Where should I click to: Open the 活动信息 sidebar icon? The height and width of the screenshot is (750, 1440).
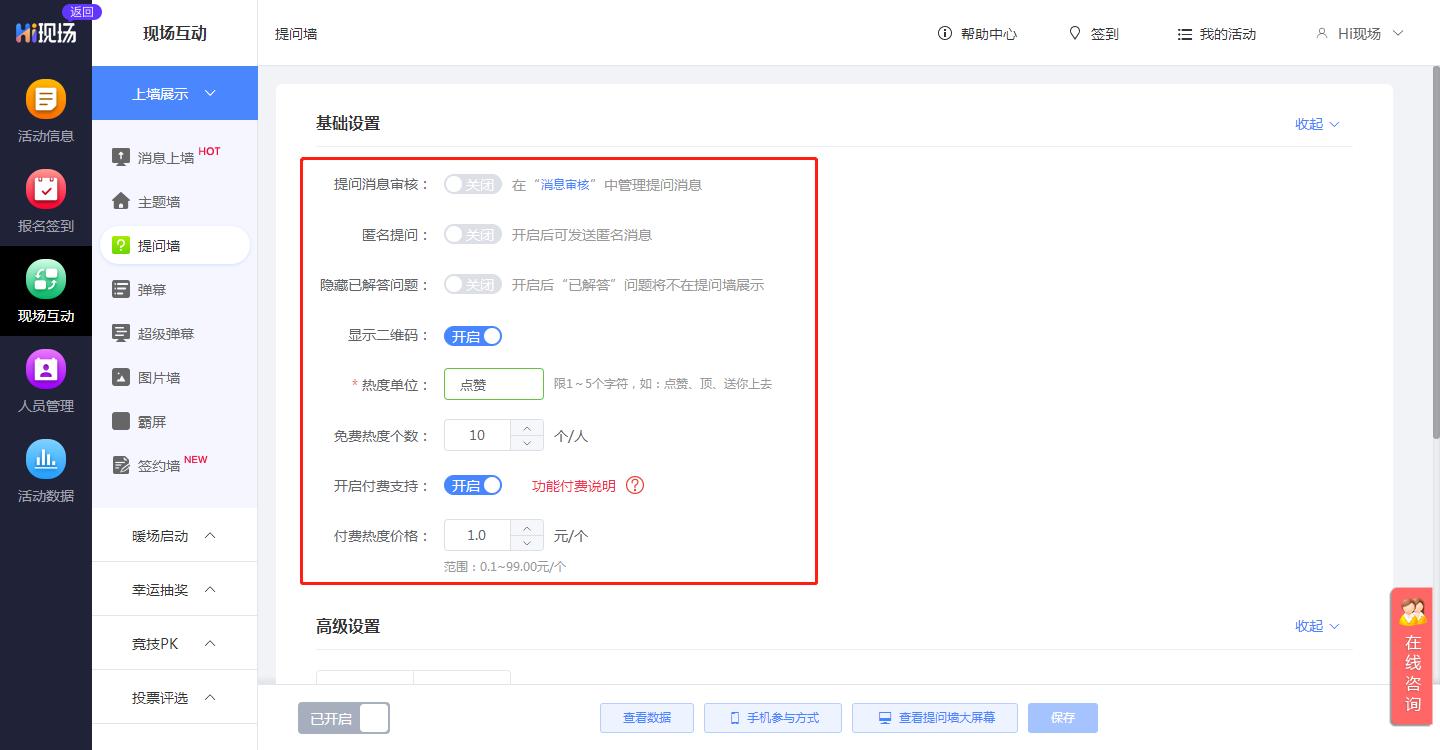click(x=46, y=110)
